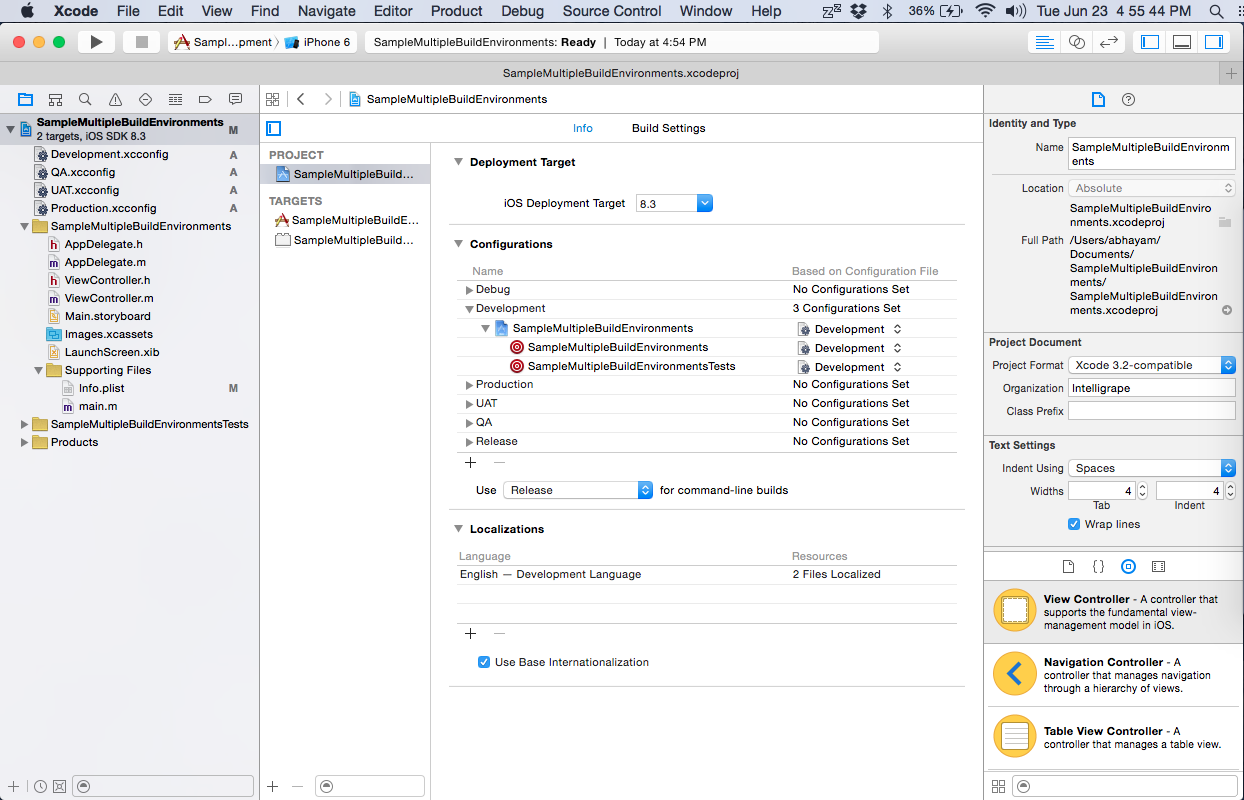This screenshot has width=1244, height=800.
Task: Go back in editor history
Action: click(301, 99)
